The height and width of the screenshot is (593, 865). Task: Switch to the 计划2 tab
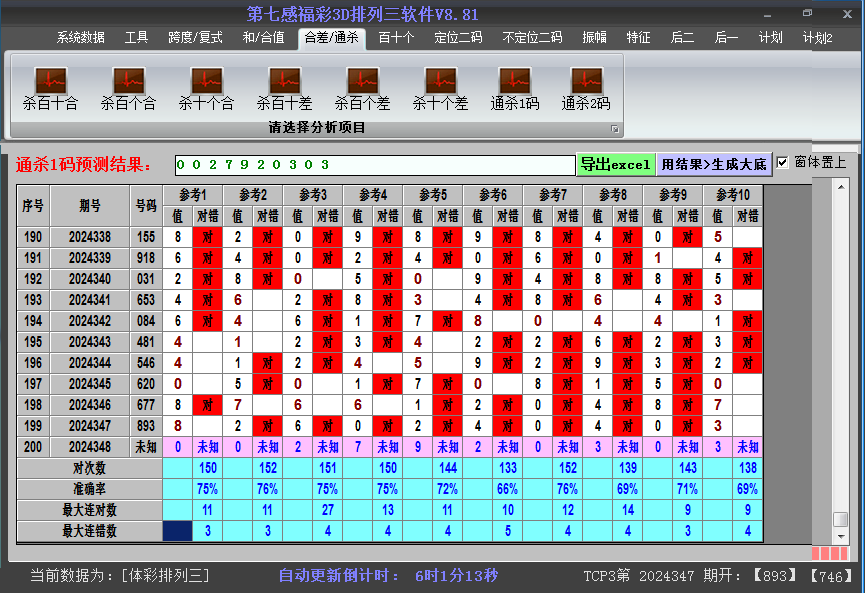point(818,38)
